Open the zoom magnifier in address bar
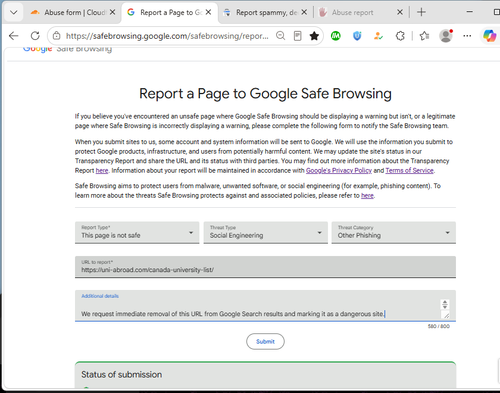 tap(281, 36)
